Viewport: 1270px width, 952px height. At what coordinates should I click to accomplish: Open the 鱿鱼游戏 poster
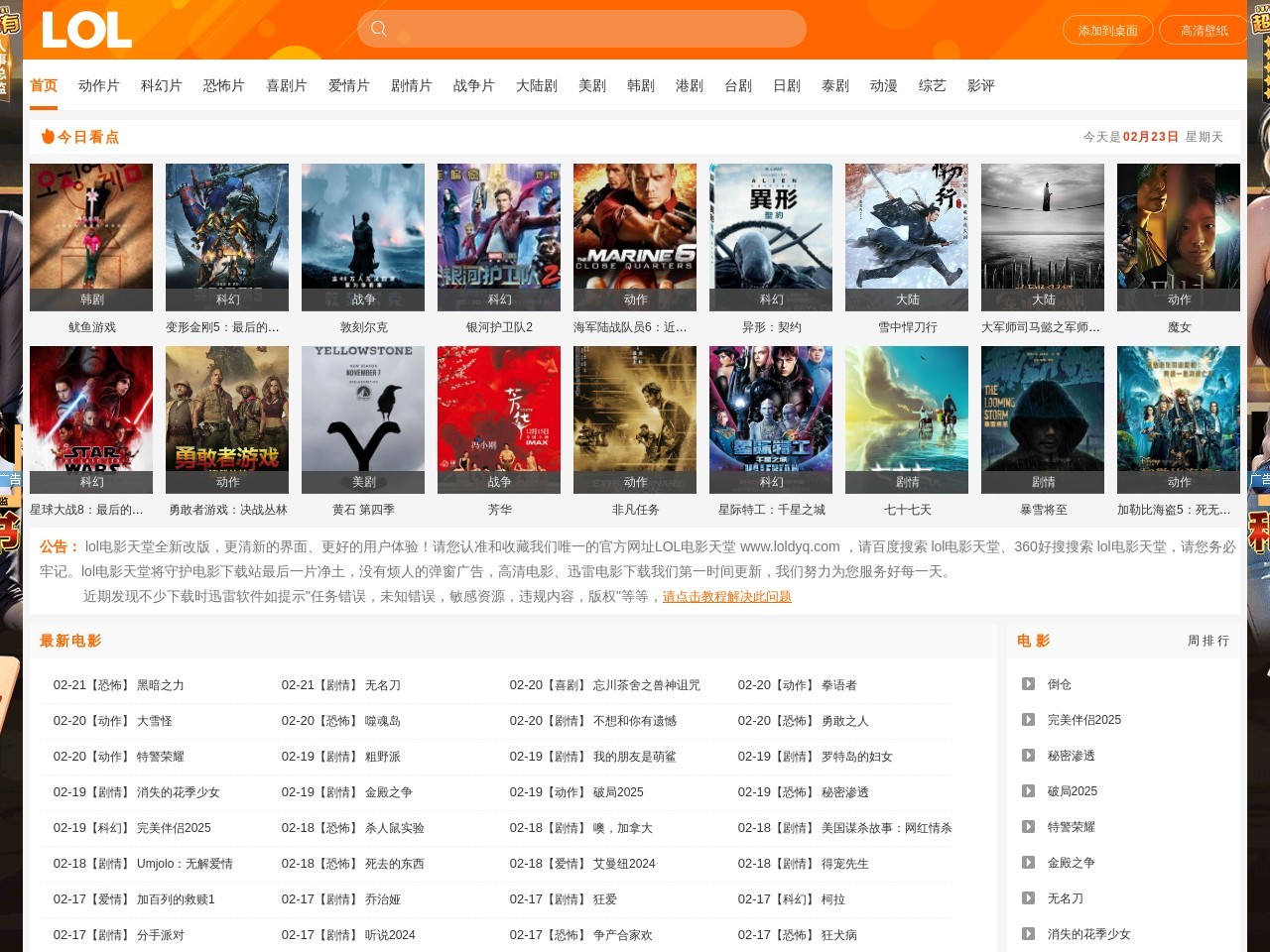[x=91, y=237]
